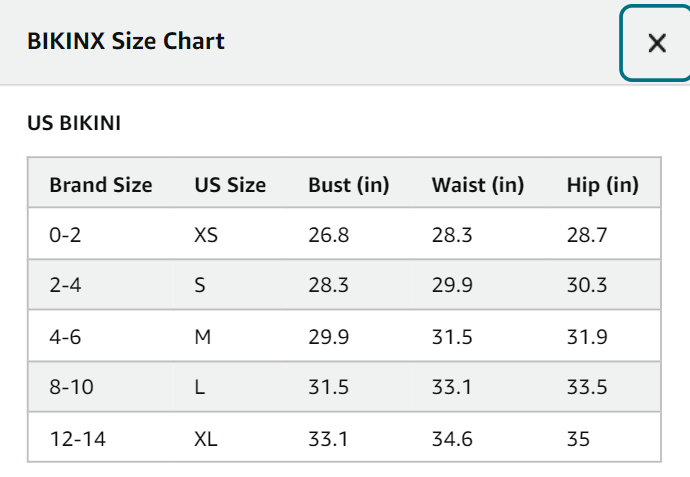Click the Brand Size column header
Viewport: 690px width, 477px height.
coord(101,185)
